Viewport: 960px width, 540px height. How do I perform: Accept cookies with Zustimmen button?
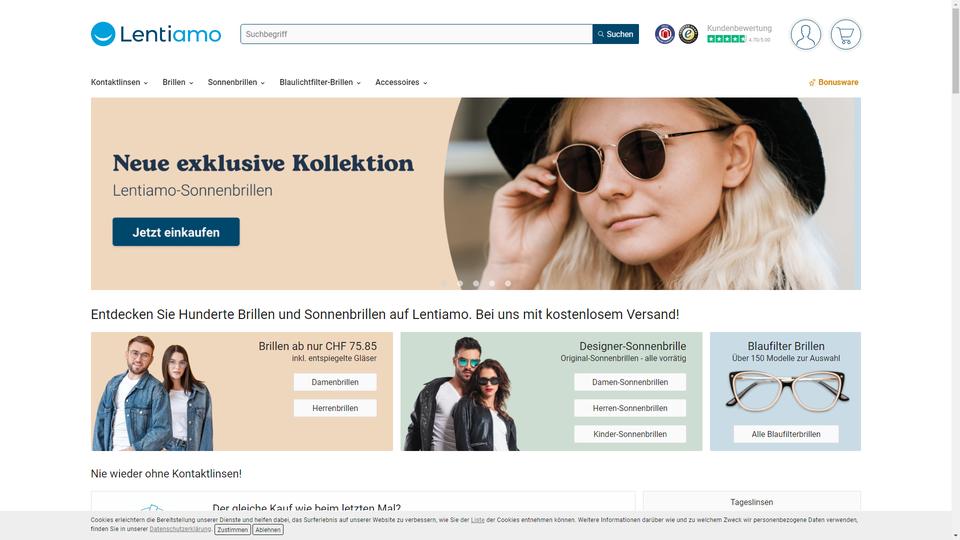(233, 530)
